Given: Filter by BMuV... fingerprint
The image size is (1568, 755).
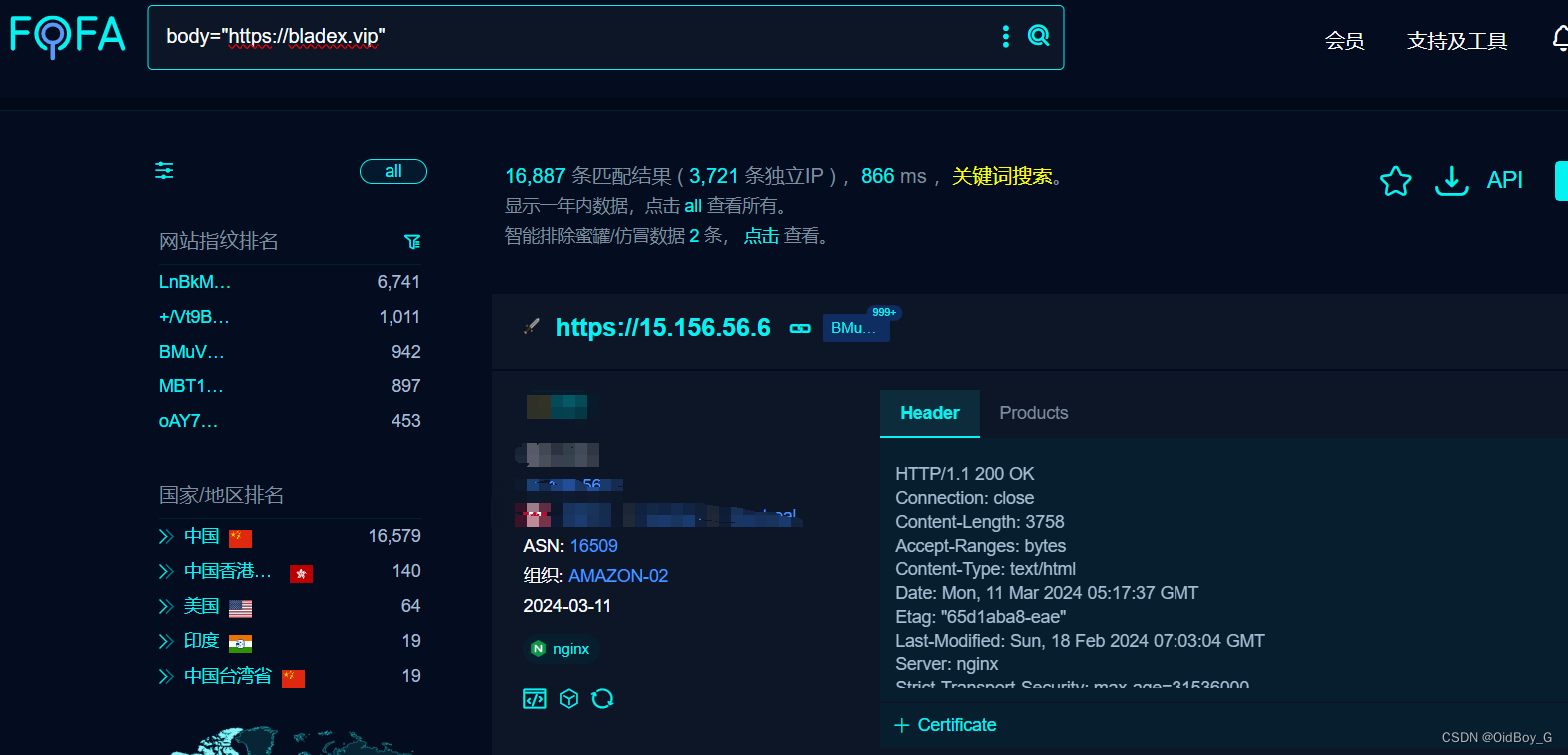Looking at the screenshot, I should point(192,352).
